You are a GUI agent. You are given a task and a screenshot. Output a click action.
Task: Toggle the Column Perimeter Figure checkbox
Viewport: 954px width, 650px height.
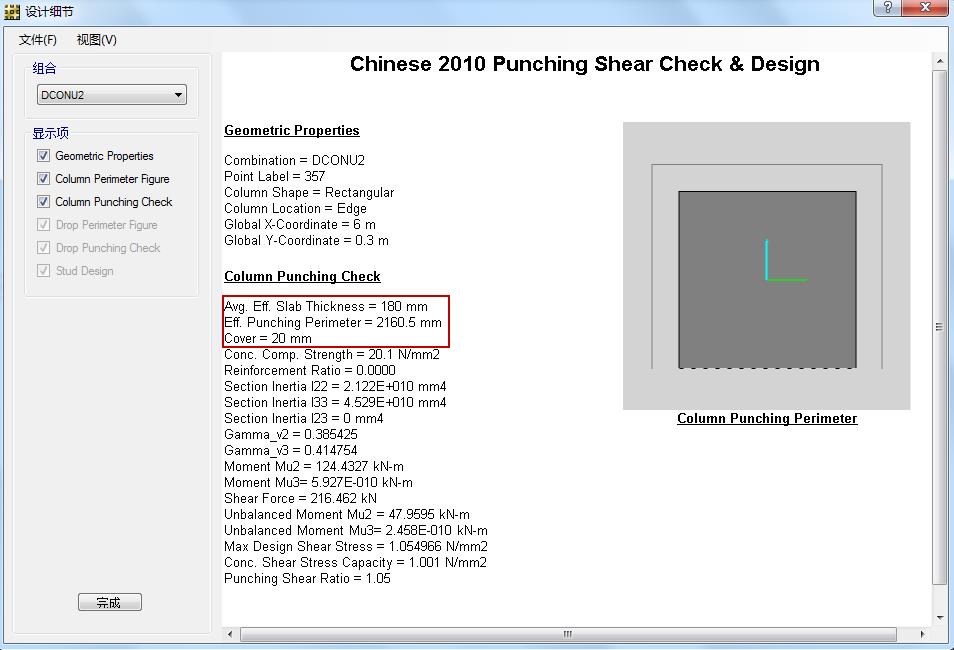click(x=43, y=179)
